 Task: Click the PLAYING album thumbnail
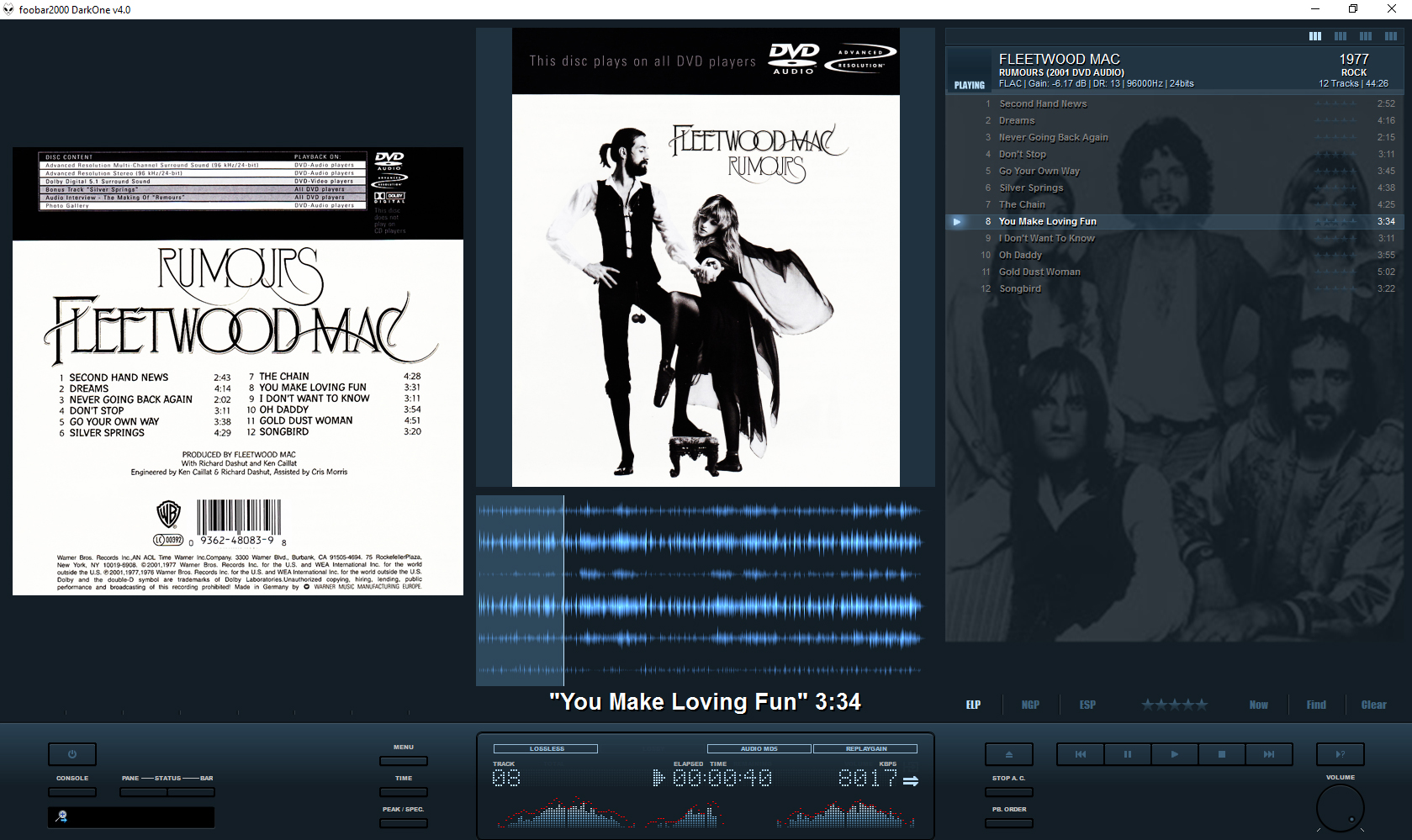[x=970, y=70]
